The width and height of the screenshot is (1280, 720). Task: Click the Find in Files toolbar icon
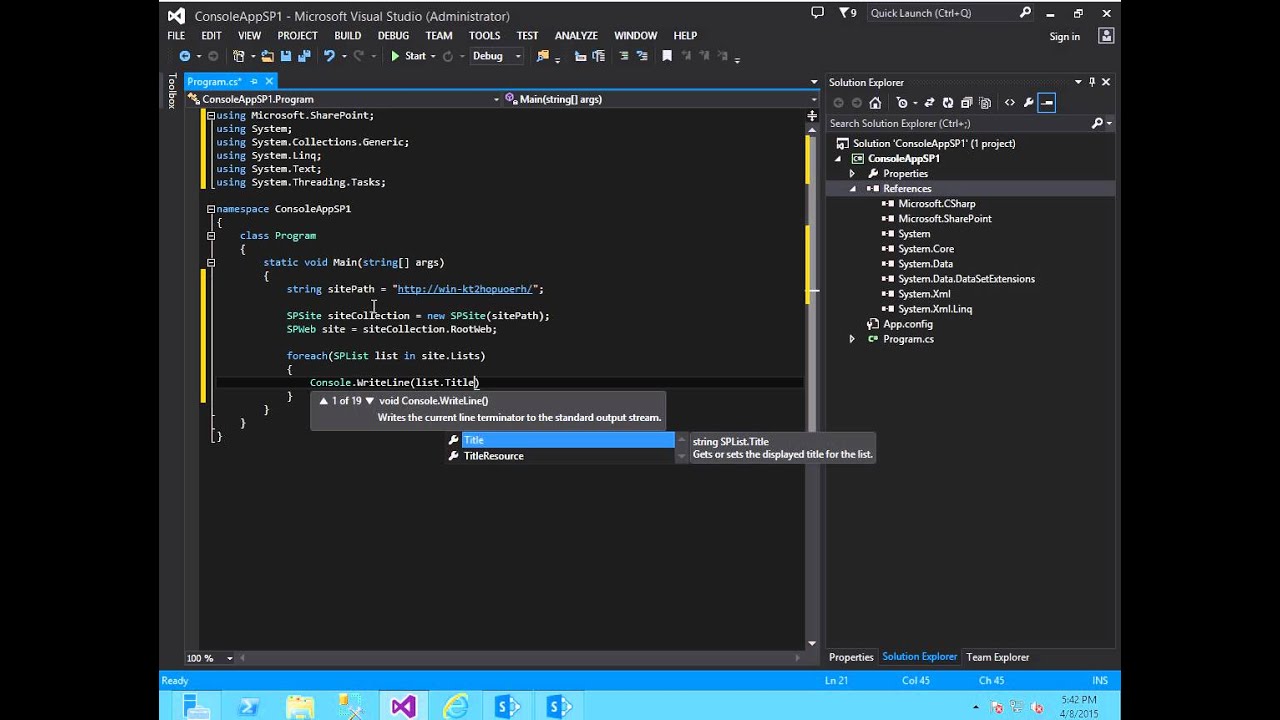pyautogui.click(x=543, y=56)
